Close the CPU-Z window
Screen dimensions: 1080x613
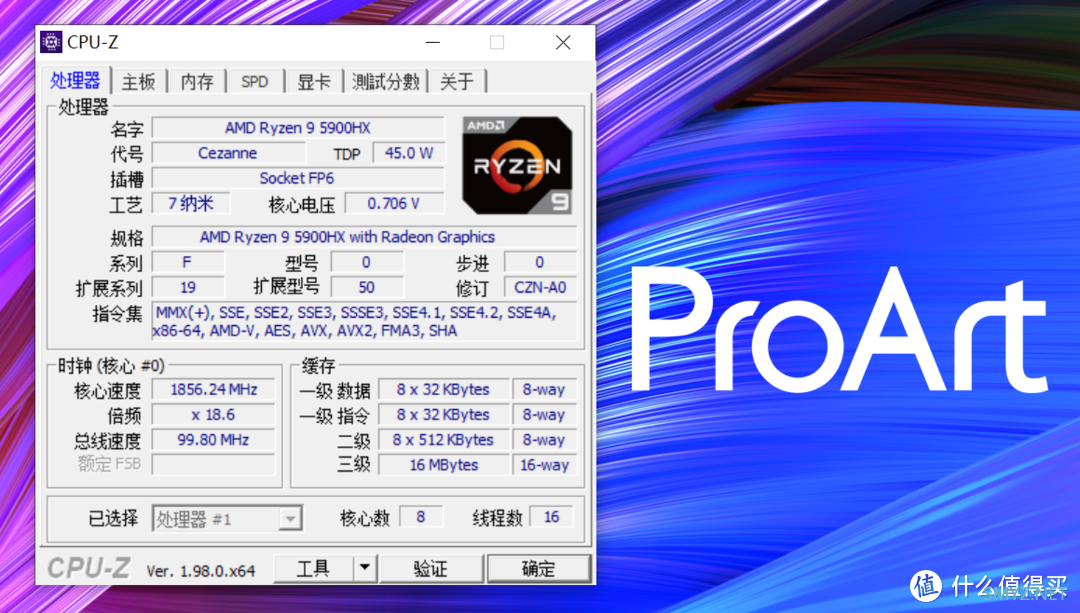pos(563,43)
